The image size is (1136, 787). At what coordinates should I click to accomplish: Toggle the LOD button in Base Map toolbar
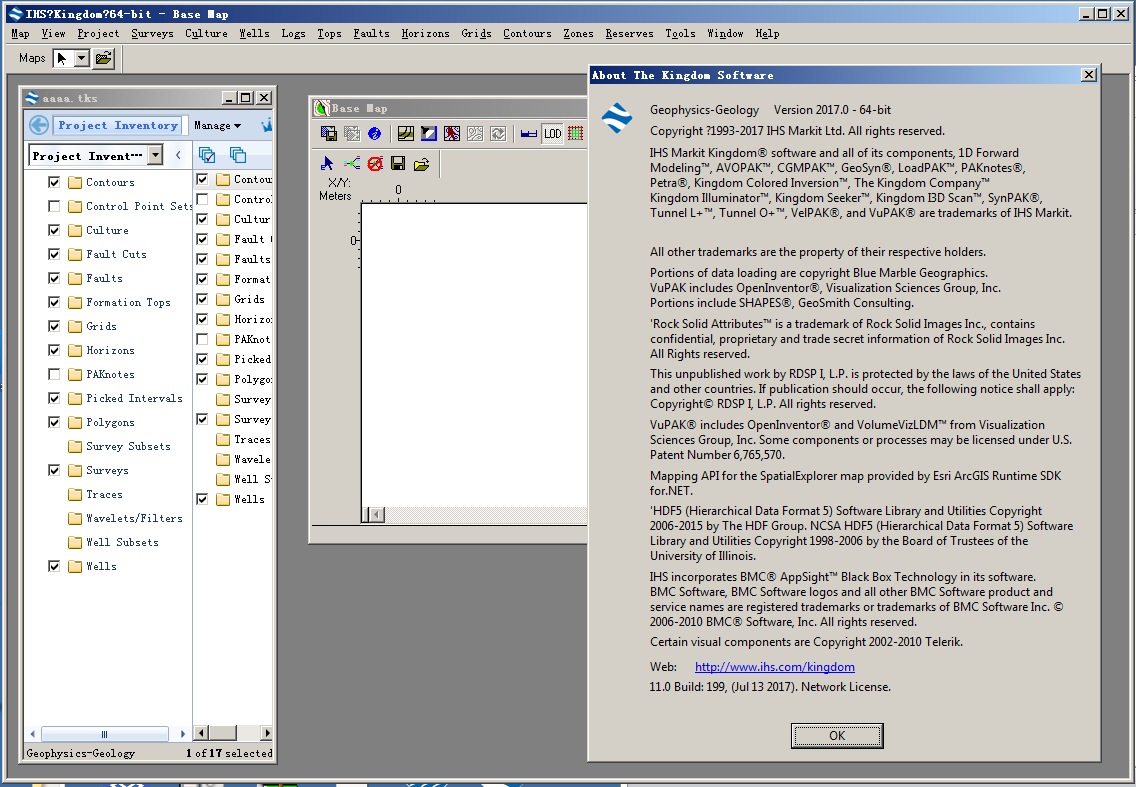point(552,133)
